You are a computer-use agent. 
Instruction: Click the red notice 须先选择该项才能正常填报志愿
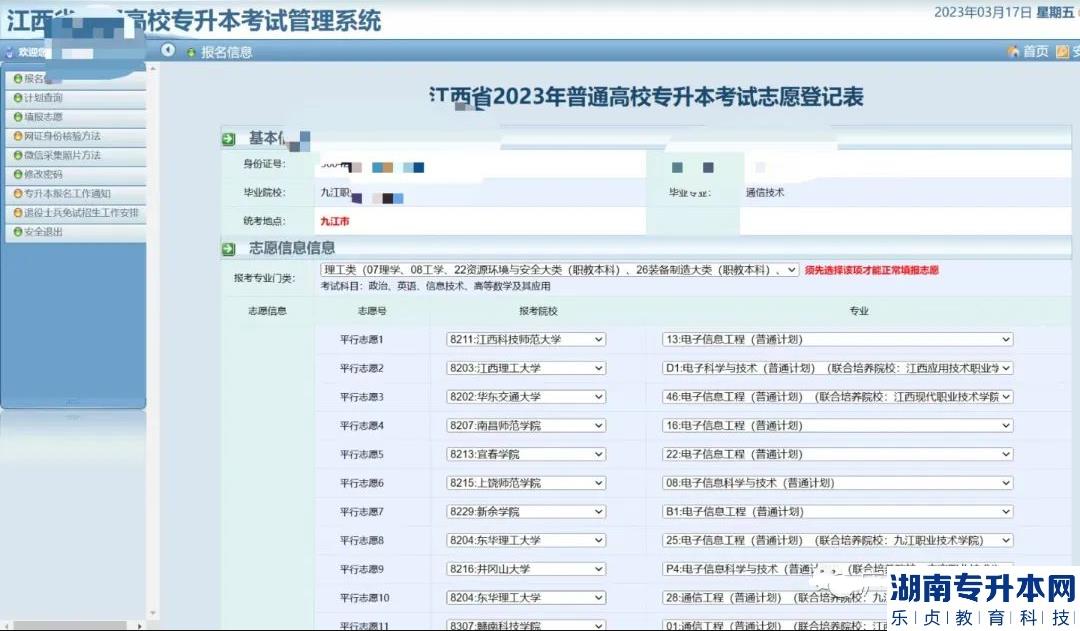click(x=871, y=270)
